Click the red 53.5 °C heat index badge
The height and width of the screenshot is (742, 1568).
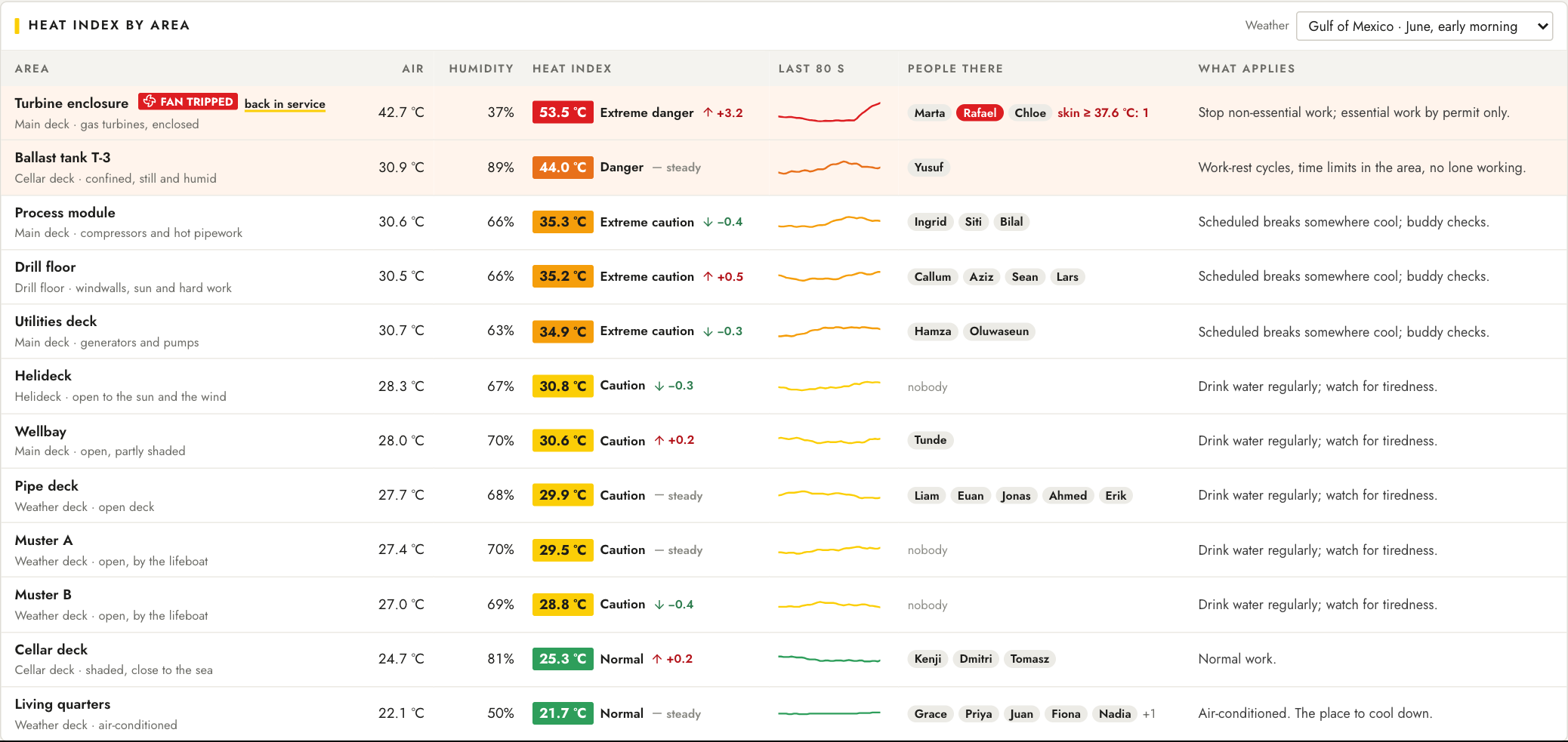coord(563,112)
